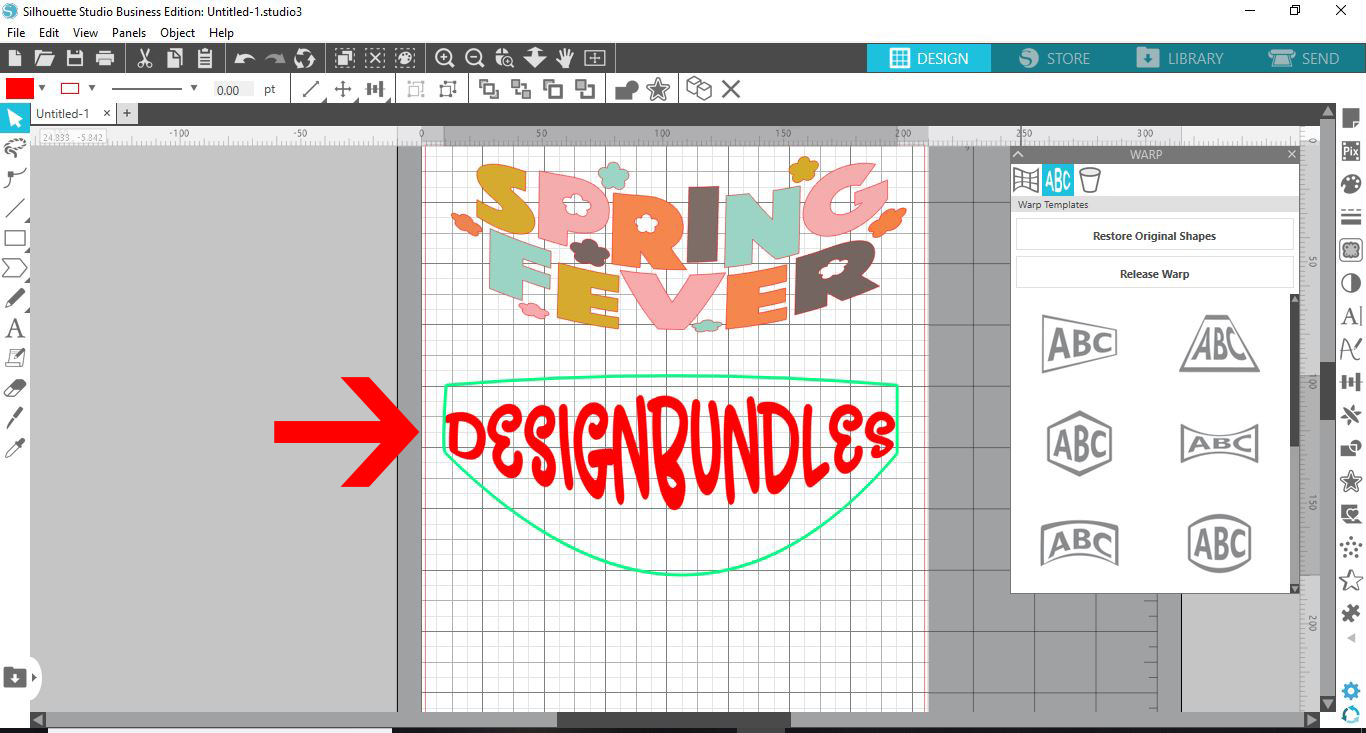
Task: Choose the trapezoid ABC warp template
Action: 1219,343
